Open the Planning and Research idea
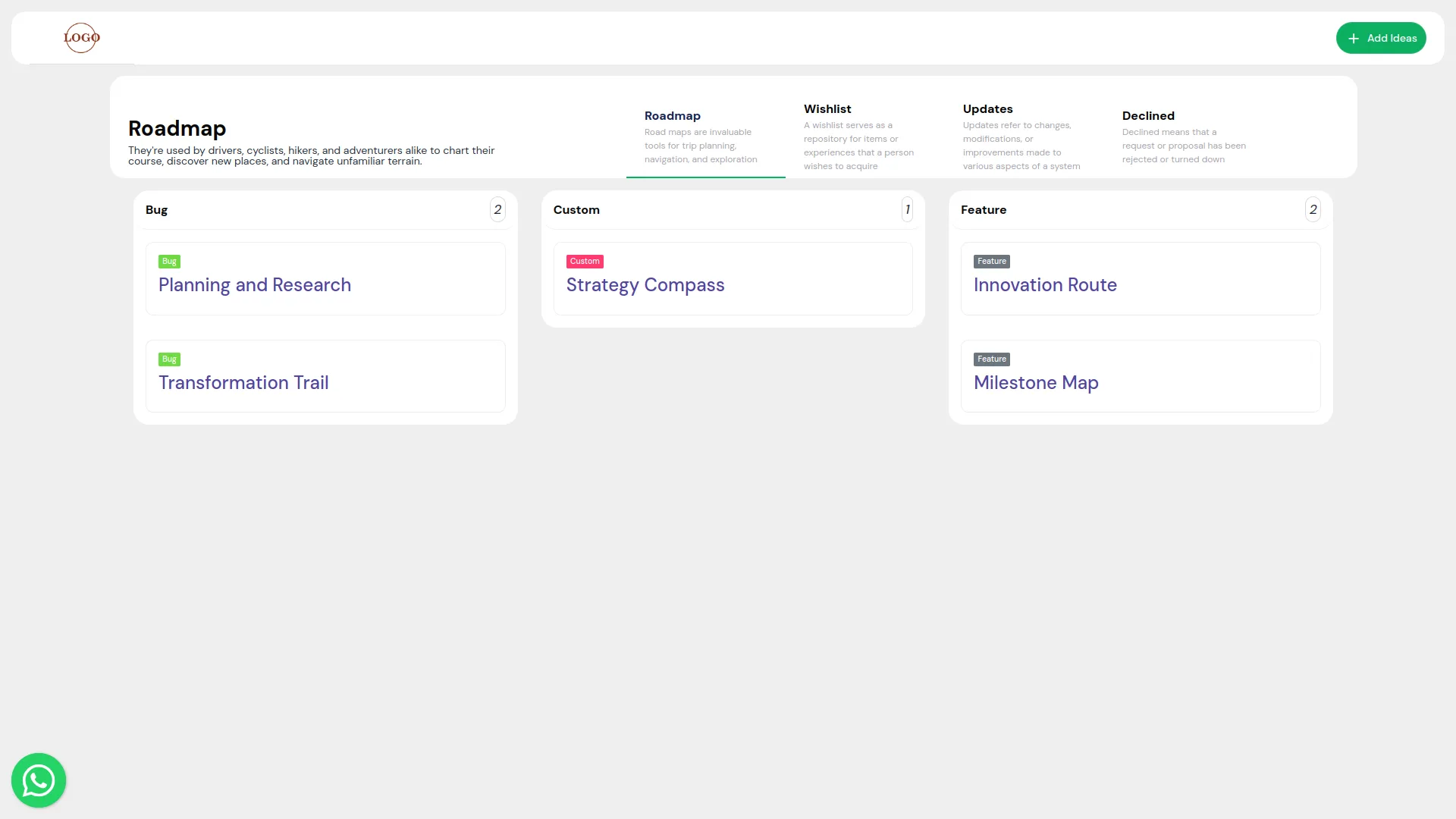Screen dimensions: 1456x819 255,284
